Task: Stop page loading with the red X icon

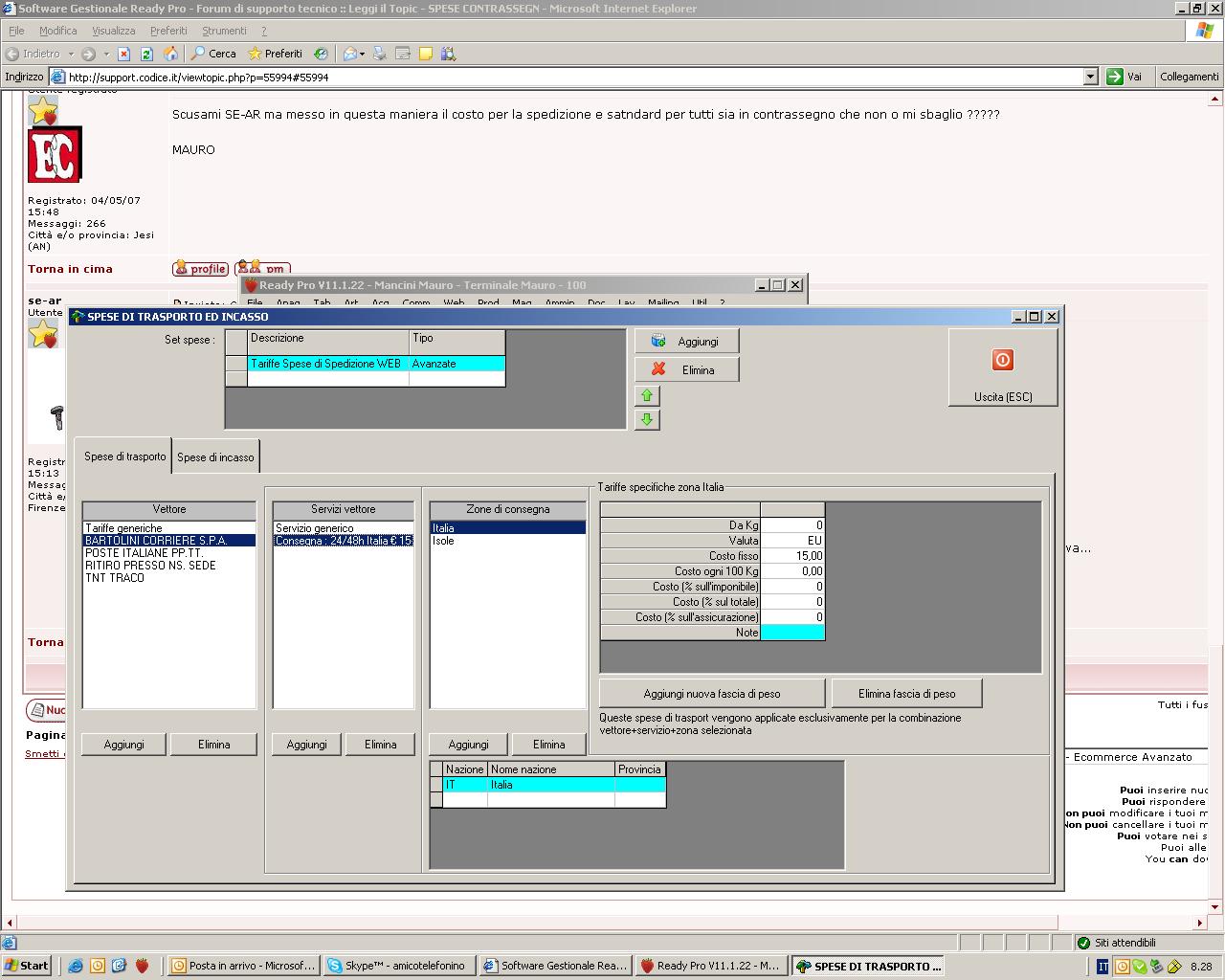Action: 123,54
